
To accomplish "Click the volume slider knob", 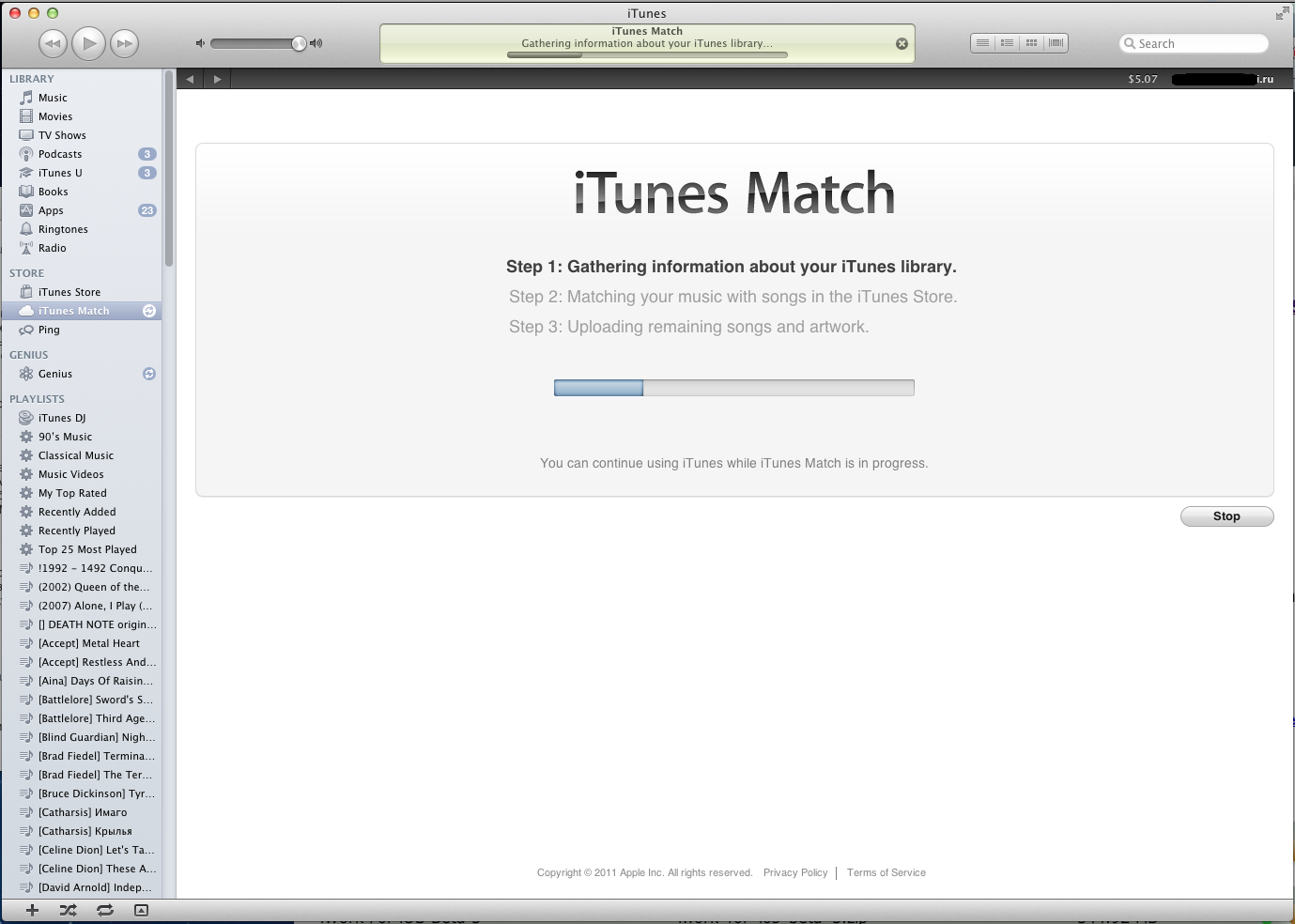I will pyautogui.click(x=299, y=43).
